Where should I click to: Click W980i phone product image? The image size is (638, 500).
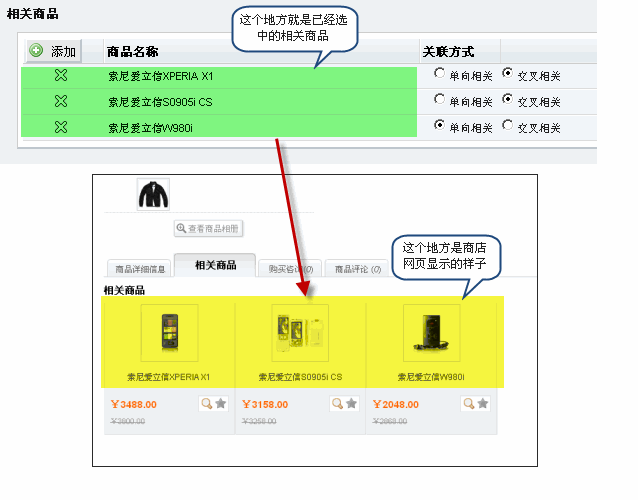(x=431, y=333)
